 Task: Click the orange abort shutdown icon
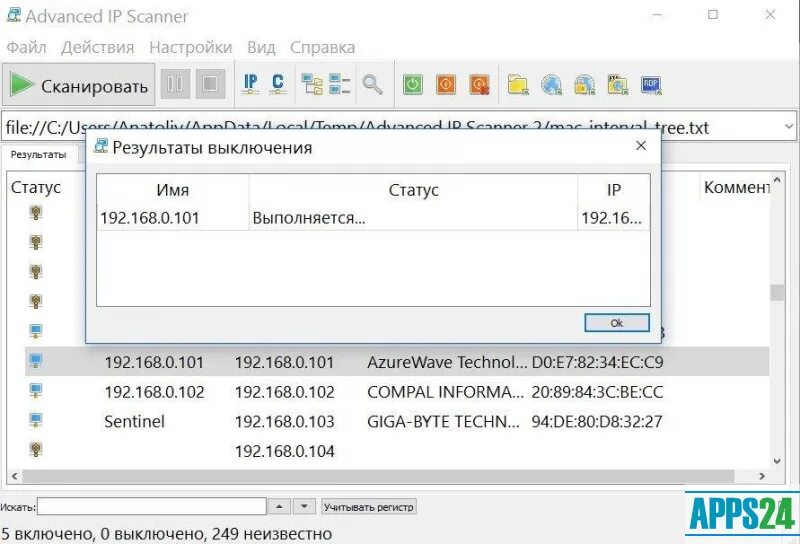[x=480, y=85]
